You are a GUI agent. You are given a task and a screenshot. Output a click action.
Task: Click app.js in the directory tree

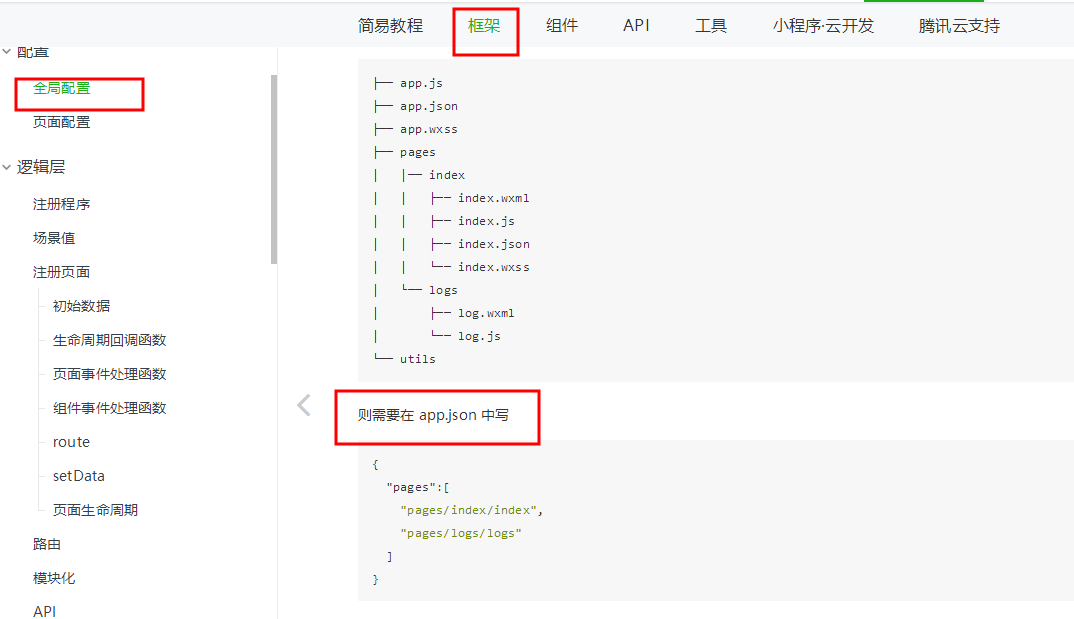421,83
